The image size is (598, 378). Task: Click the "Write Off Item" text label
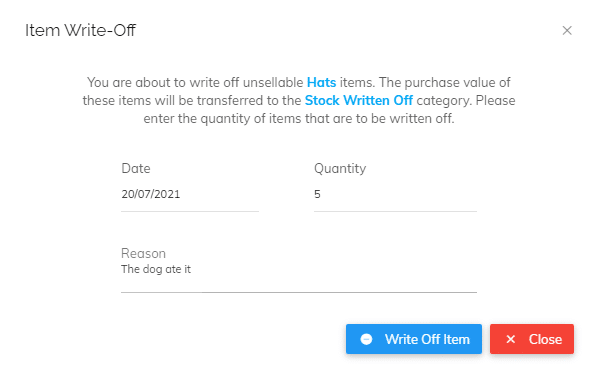click(x=427, y=339)
